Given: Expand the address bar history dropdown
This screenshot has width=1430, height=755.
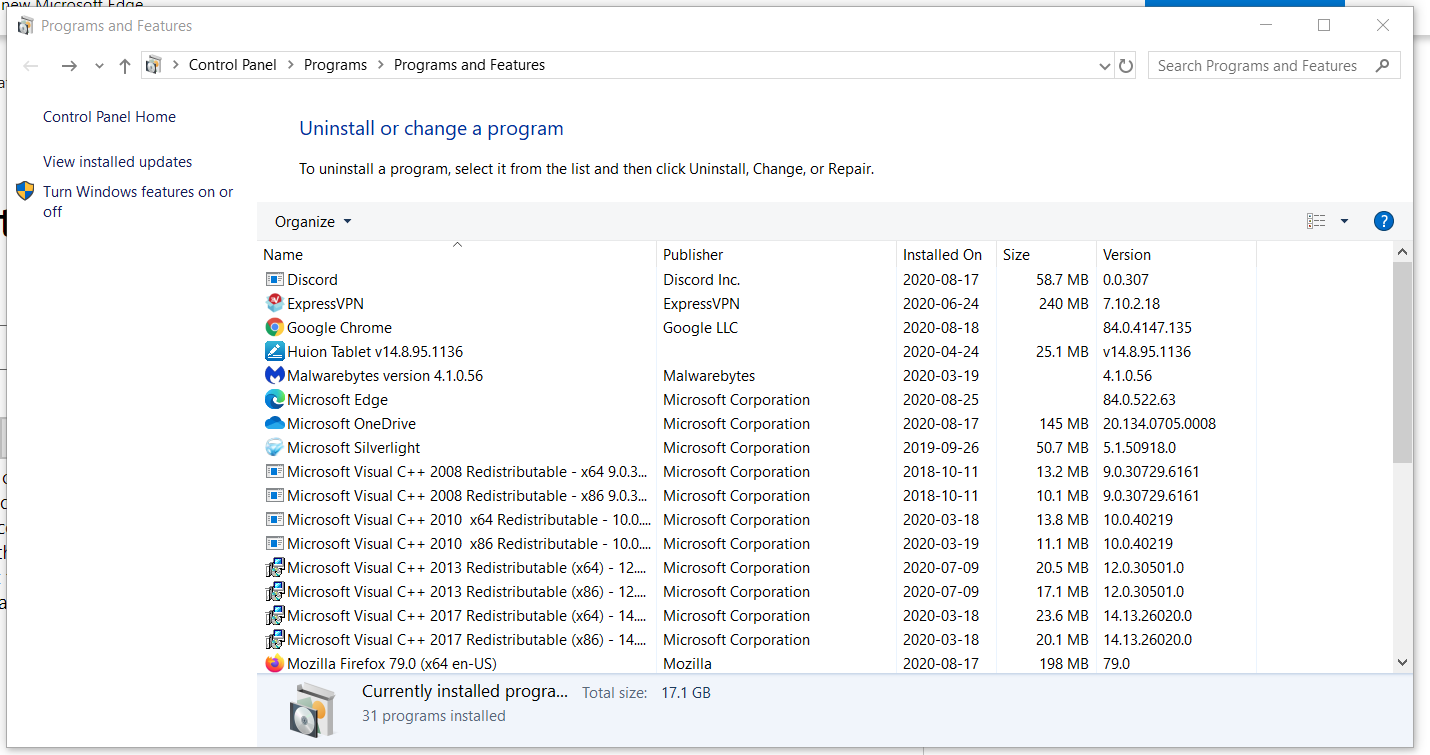Looking at the screenshot, I should [x=1104, y=66].
